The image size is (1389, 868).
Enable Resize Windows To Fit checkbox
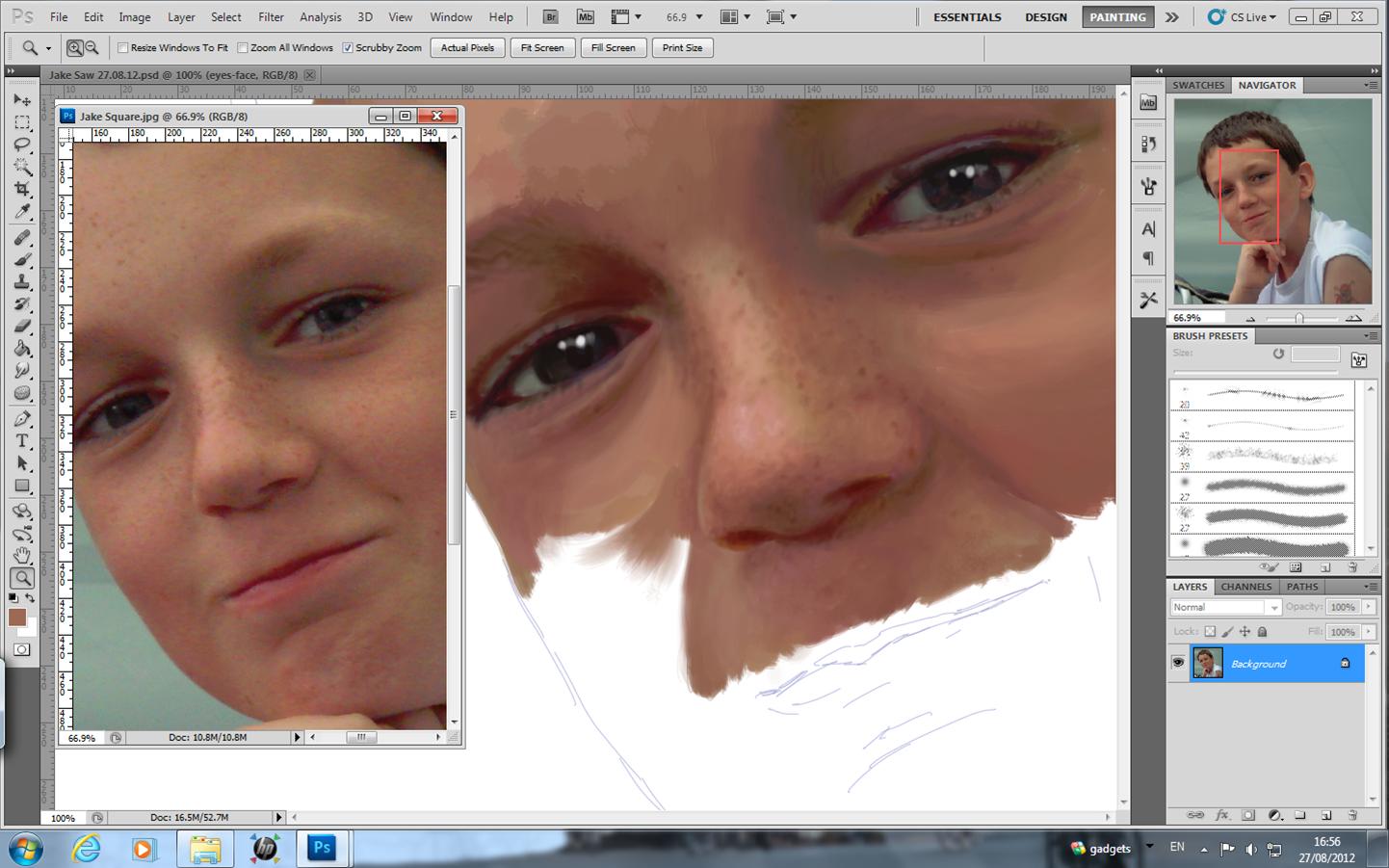(x=123, y=48)
